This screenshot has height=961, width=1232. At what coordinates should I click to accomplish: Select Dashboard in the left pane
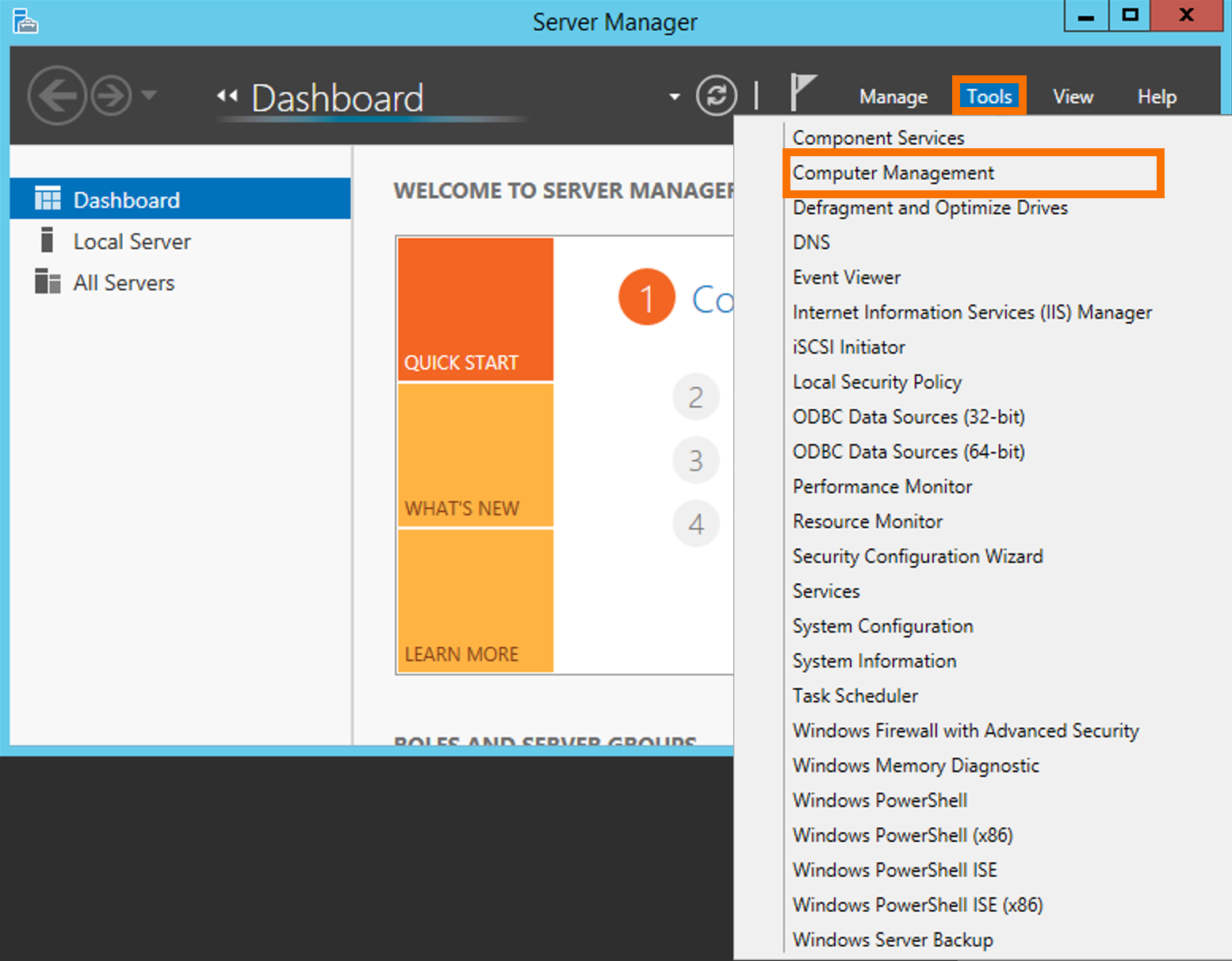180,198
